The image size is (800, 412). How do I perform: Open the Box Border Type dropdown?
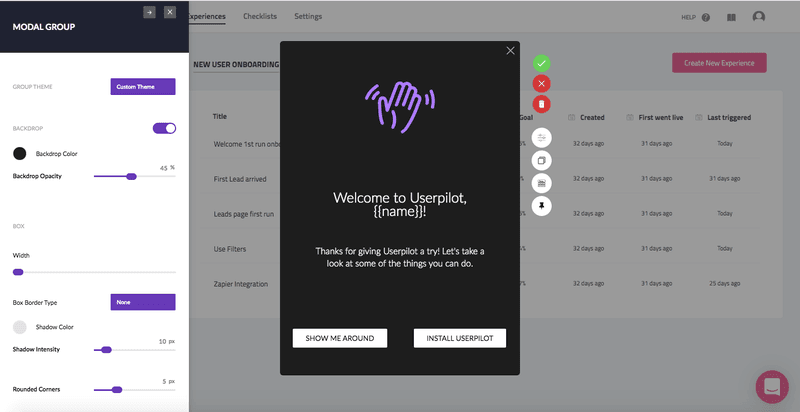[x=143, y=302]
